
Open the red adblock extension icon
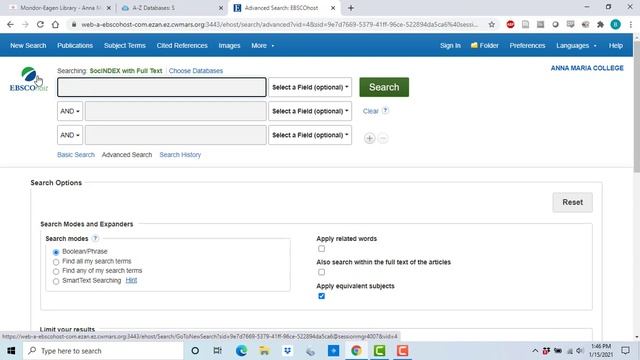click(x=510, y=24)
